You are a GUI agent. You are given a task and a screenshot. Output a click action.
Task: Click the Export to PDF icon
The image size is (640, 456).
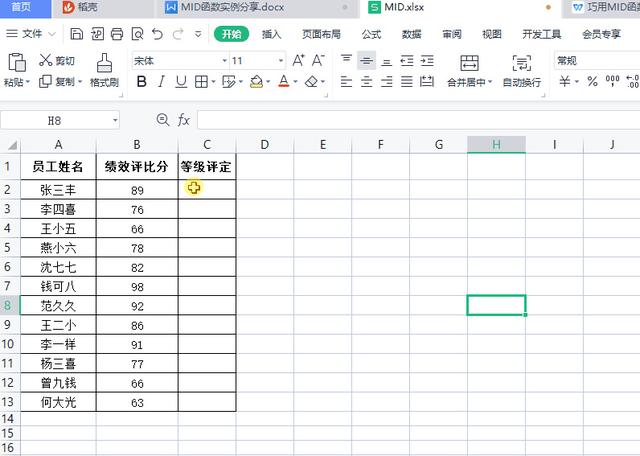point(97,34)
